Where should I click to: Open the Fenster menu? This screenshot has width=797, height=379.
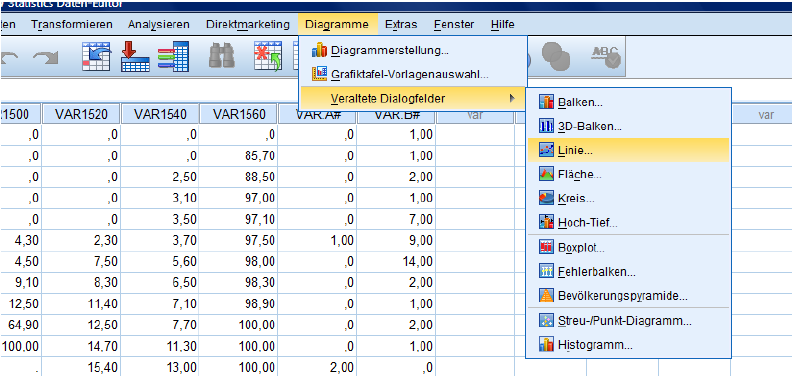coord(454,24)
